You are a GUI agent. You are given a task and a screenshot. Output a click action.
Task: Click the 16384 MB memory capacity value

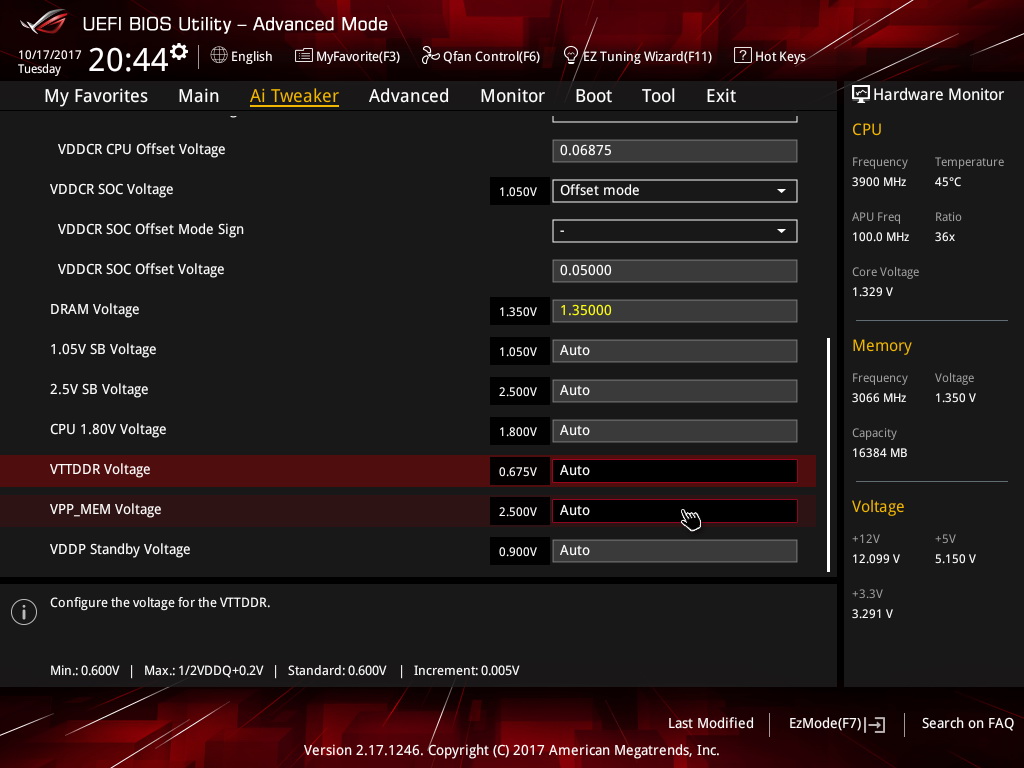(879, 453)
